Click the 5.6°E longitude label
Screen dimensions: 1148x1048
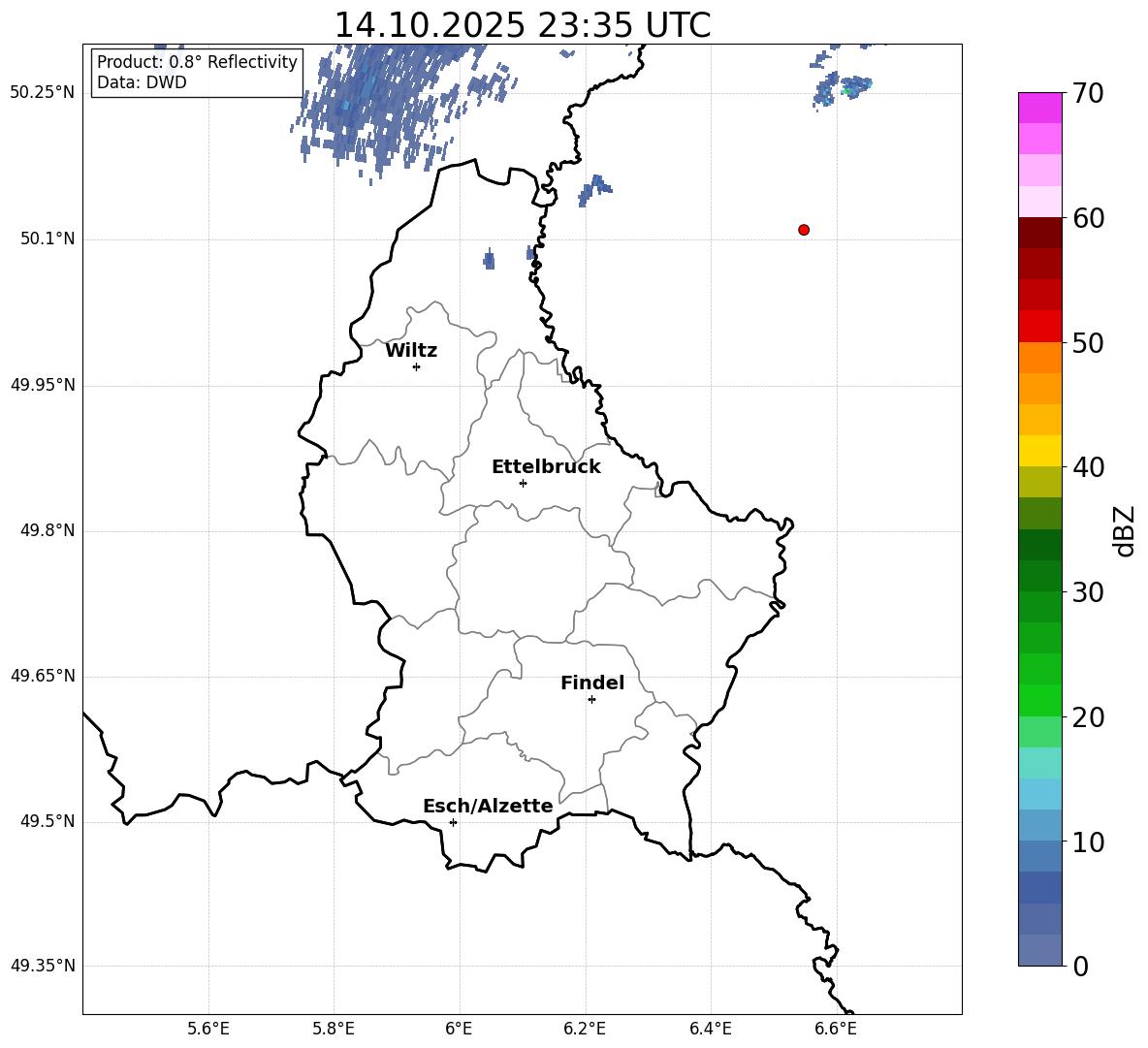click(208, 1029)
